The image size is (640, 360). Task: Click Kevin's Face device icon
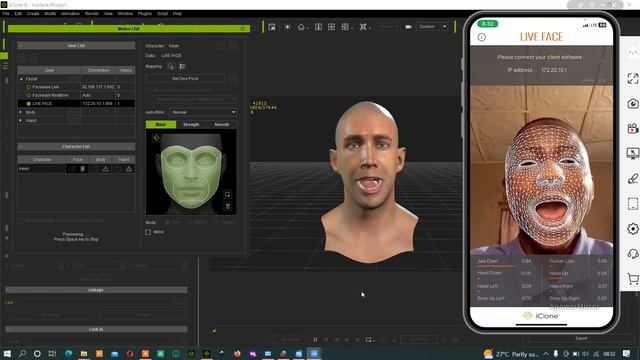(82, 169)
